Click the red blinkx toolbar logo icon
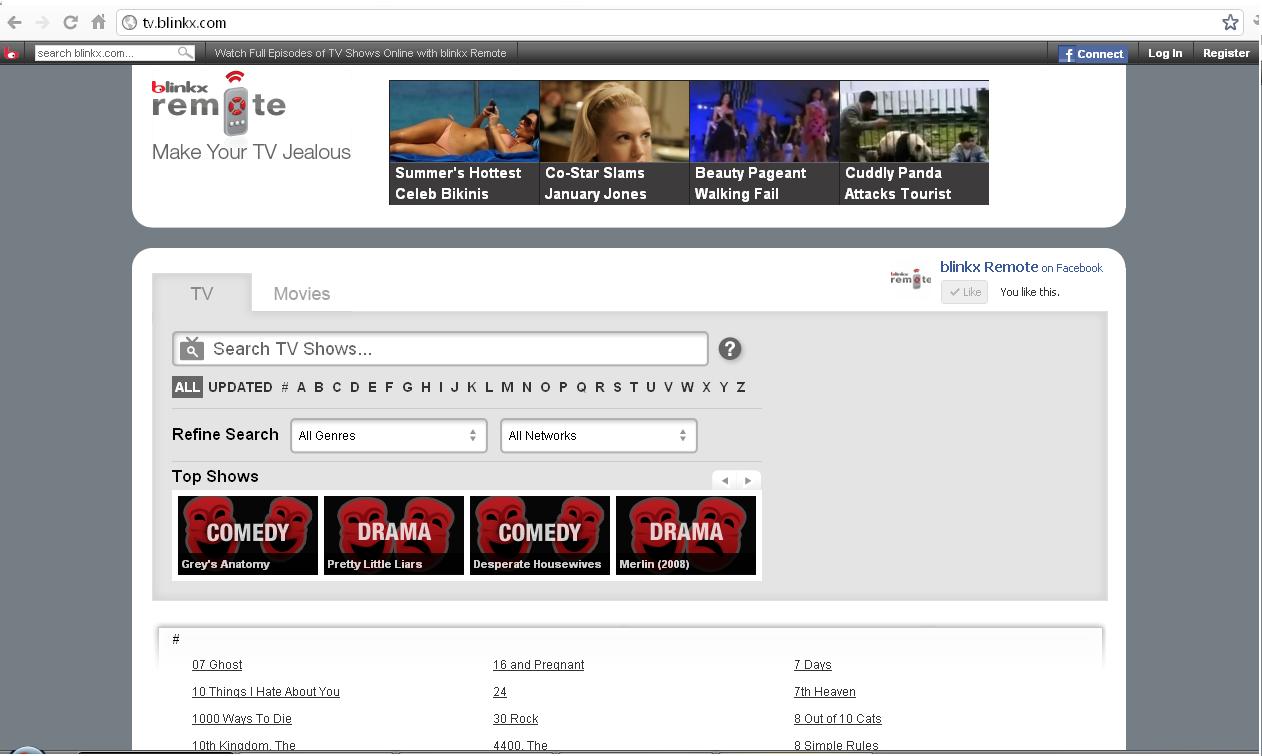The width and height of the screenshot is (1262, 756). click(x=11, y=53)
